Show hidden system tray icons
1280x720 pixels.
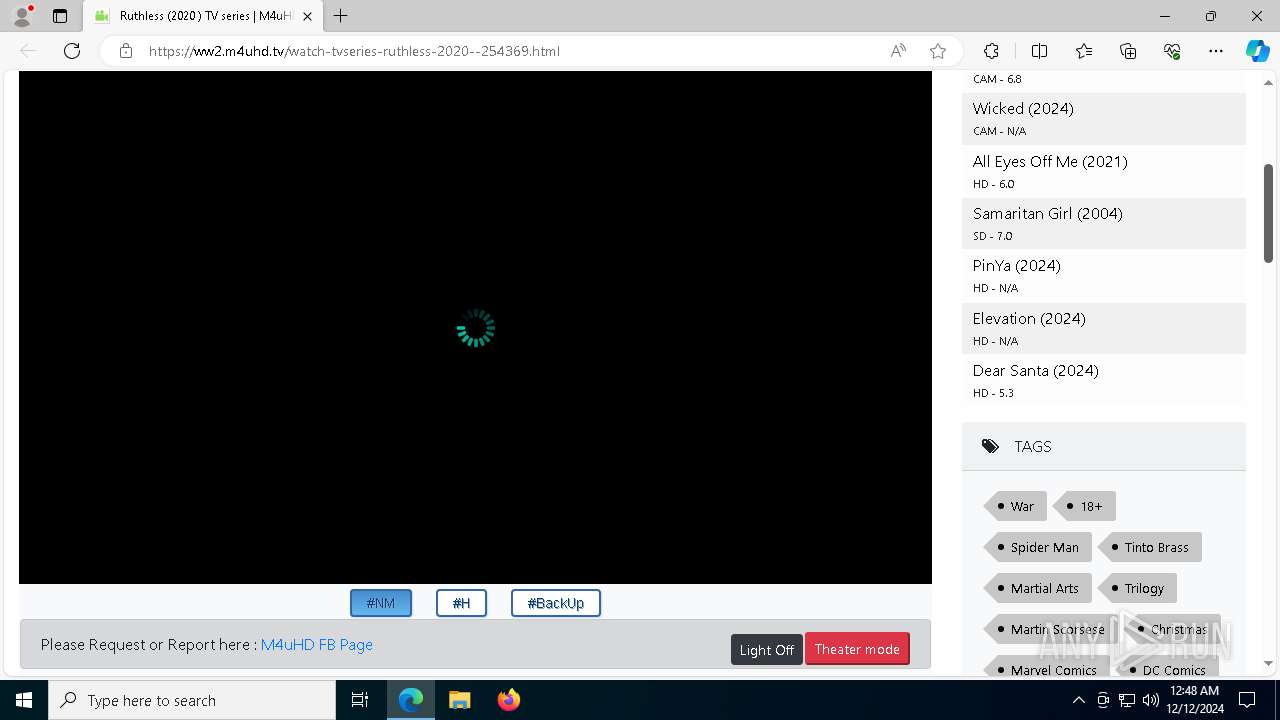point(1078,700)
